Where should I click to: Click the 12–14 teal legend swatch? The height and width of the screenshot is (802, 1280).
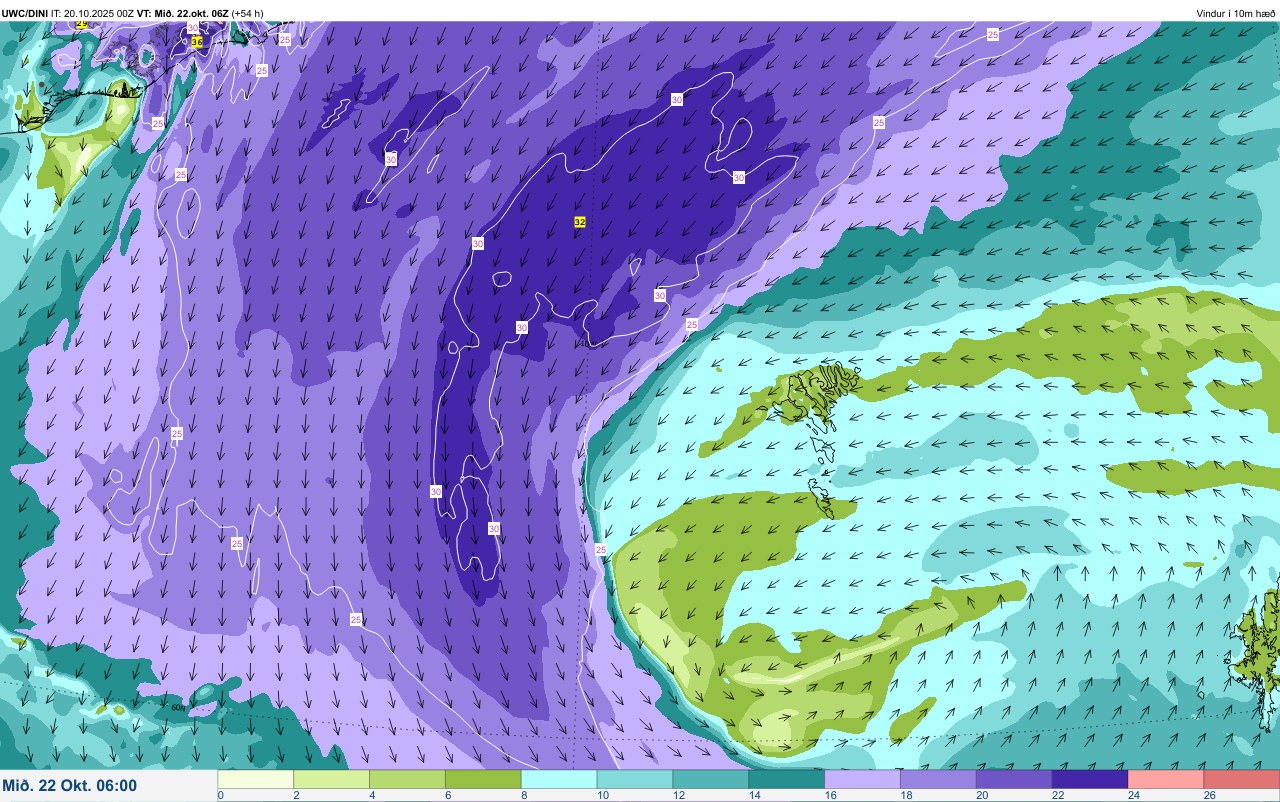711,779
